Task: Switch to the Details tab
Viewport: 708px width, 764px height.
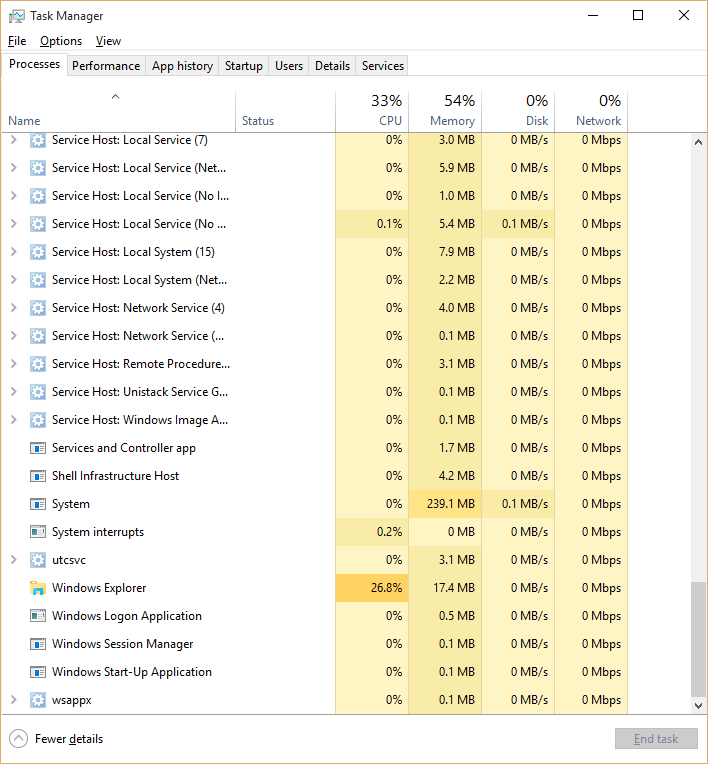Action: point(332,66)
